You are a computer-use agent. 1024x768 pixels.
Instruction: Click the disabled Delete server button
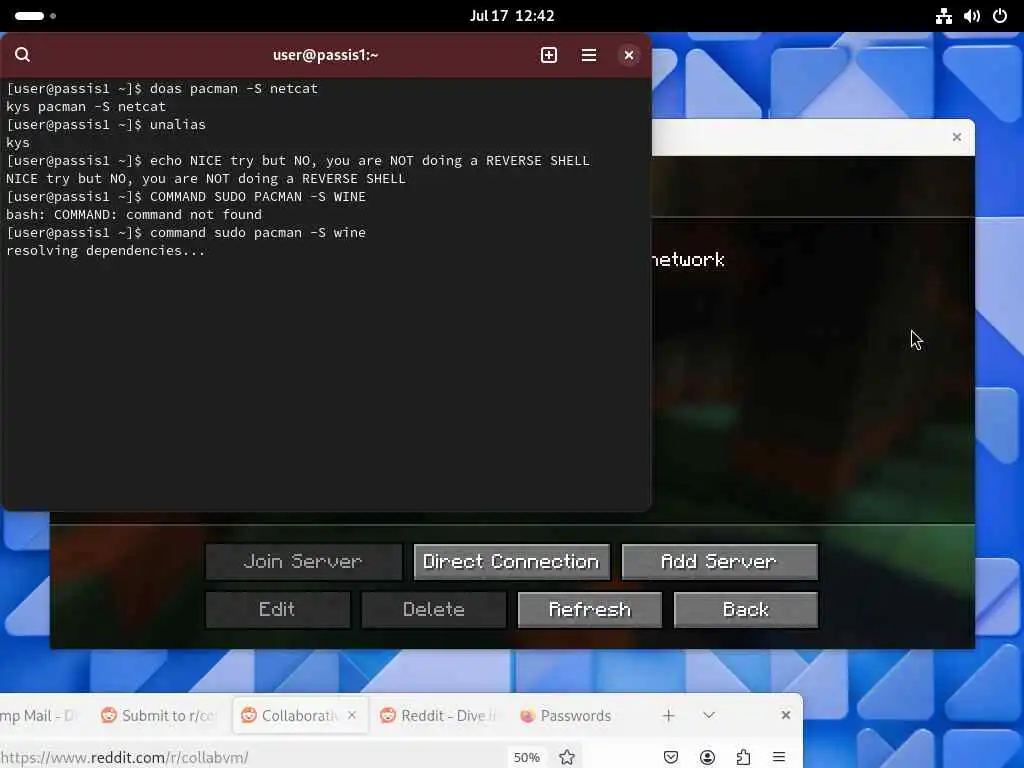point(434,610)
